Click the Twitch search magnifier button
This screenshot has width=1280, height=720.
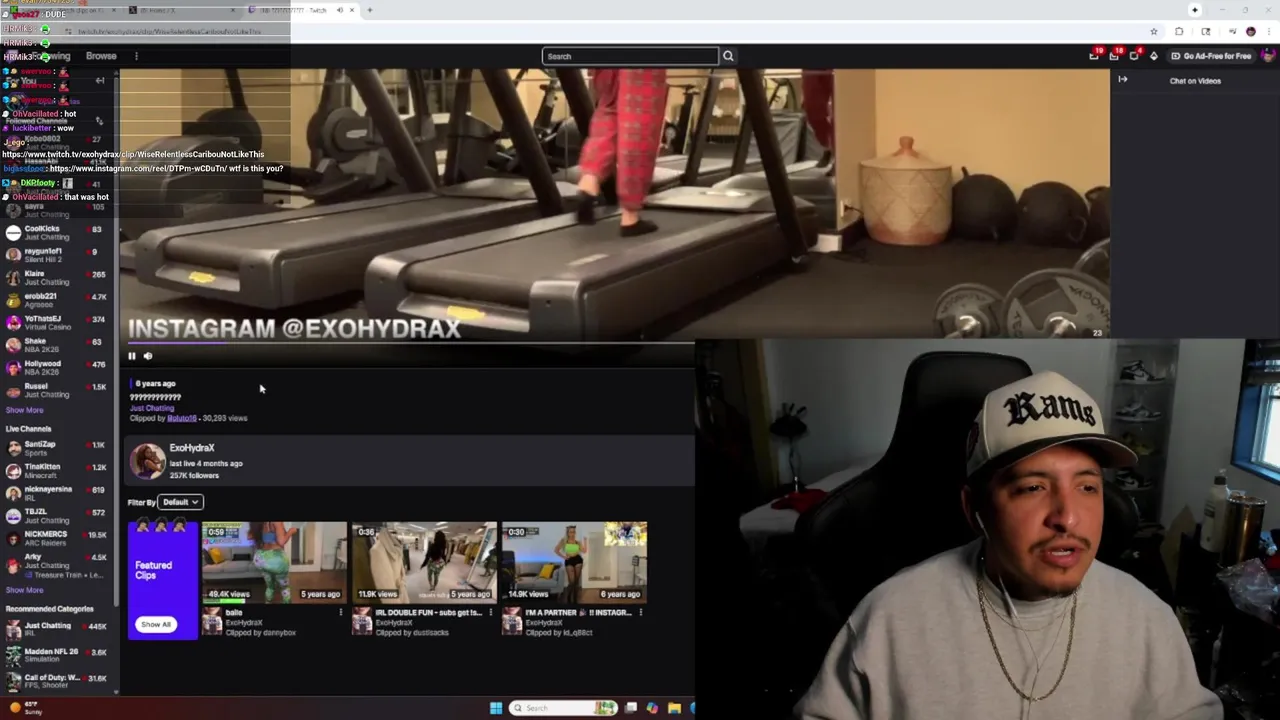(x=728, y=56)
